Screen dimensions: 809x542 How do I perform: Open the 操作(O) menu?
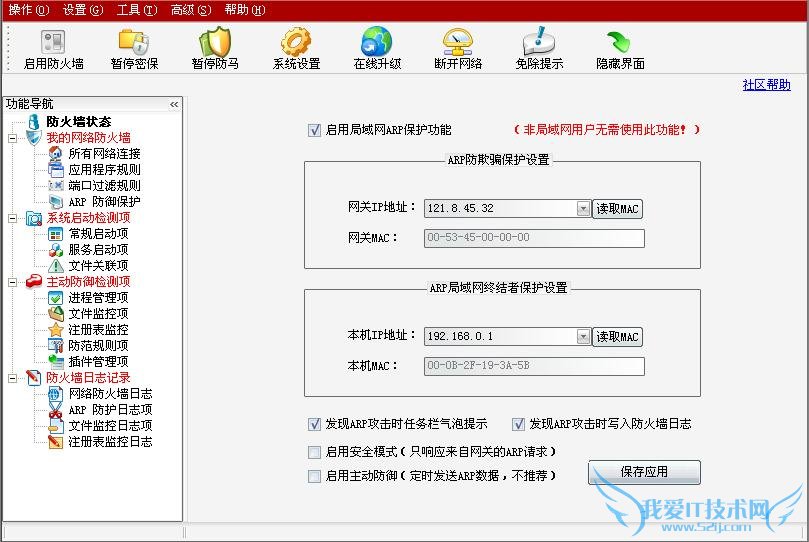click(x=29, y=9)
